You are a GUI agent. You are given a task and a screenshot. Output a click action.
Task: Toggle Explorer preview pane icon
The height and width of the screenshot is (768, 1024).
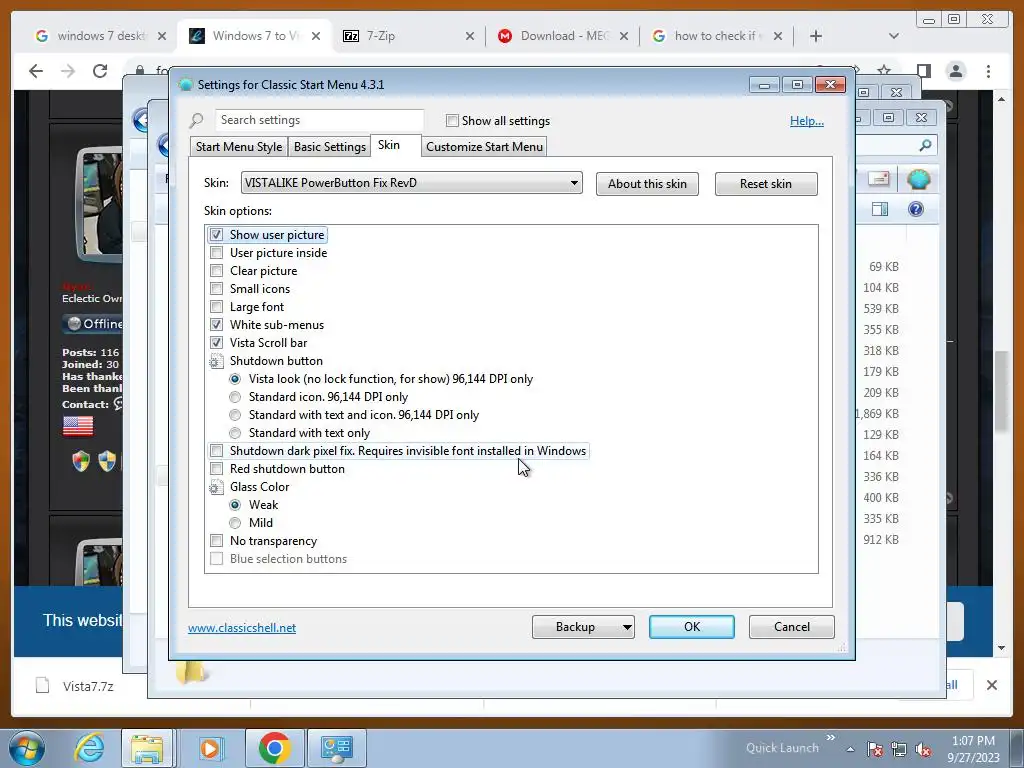(x=880, y=209)
